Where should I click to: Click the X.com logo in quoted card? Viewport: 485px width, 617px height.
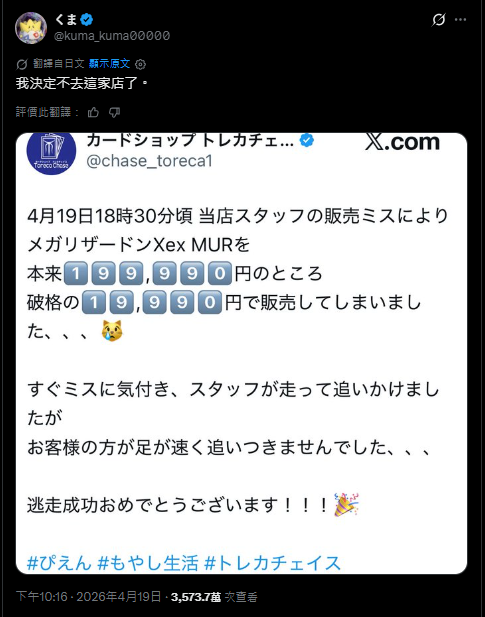(402, 142)
